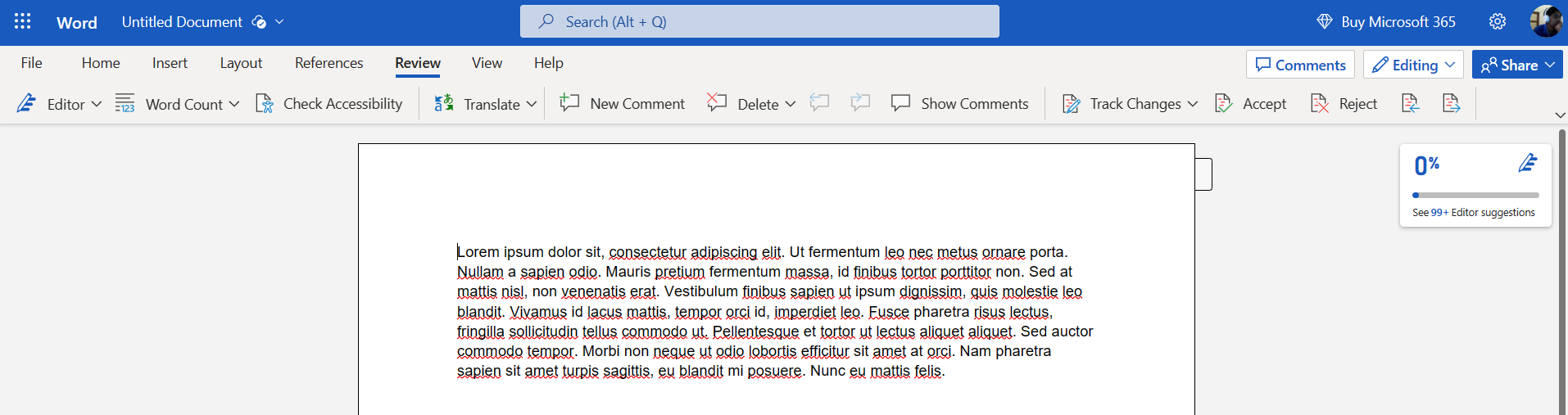The image size is (1568, 415).
Task: Open the File menu
Action: (x=32, y=63)
